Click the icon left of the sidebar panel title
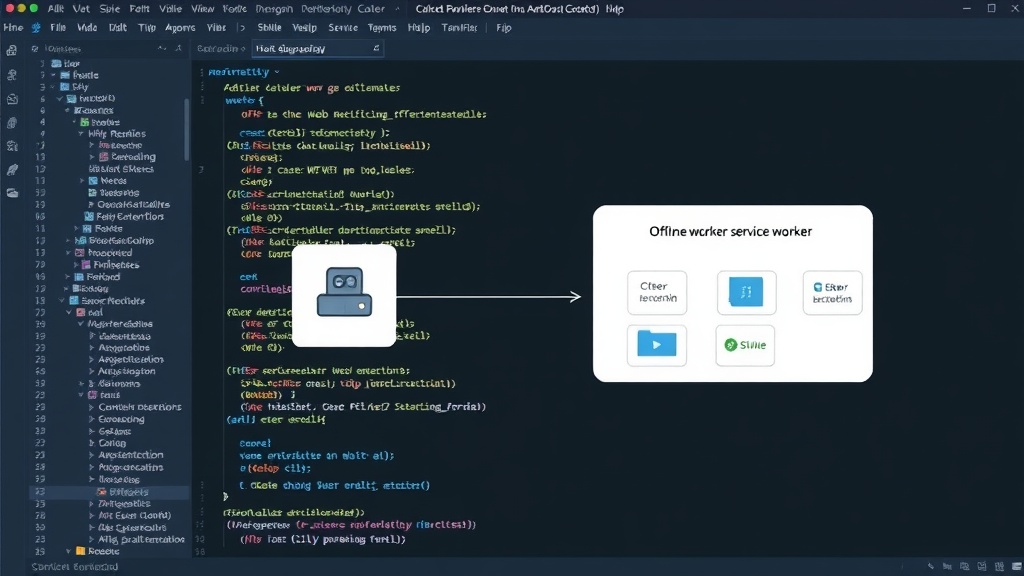 click(x=35, y=49)
